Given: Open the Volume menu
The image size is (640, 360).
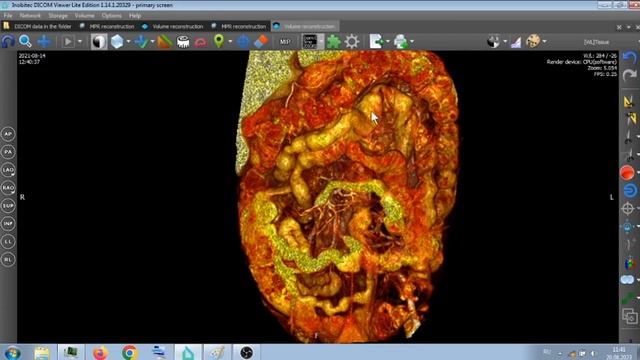Looking at the screenshot, I should tap(84, 16).
